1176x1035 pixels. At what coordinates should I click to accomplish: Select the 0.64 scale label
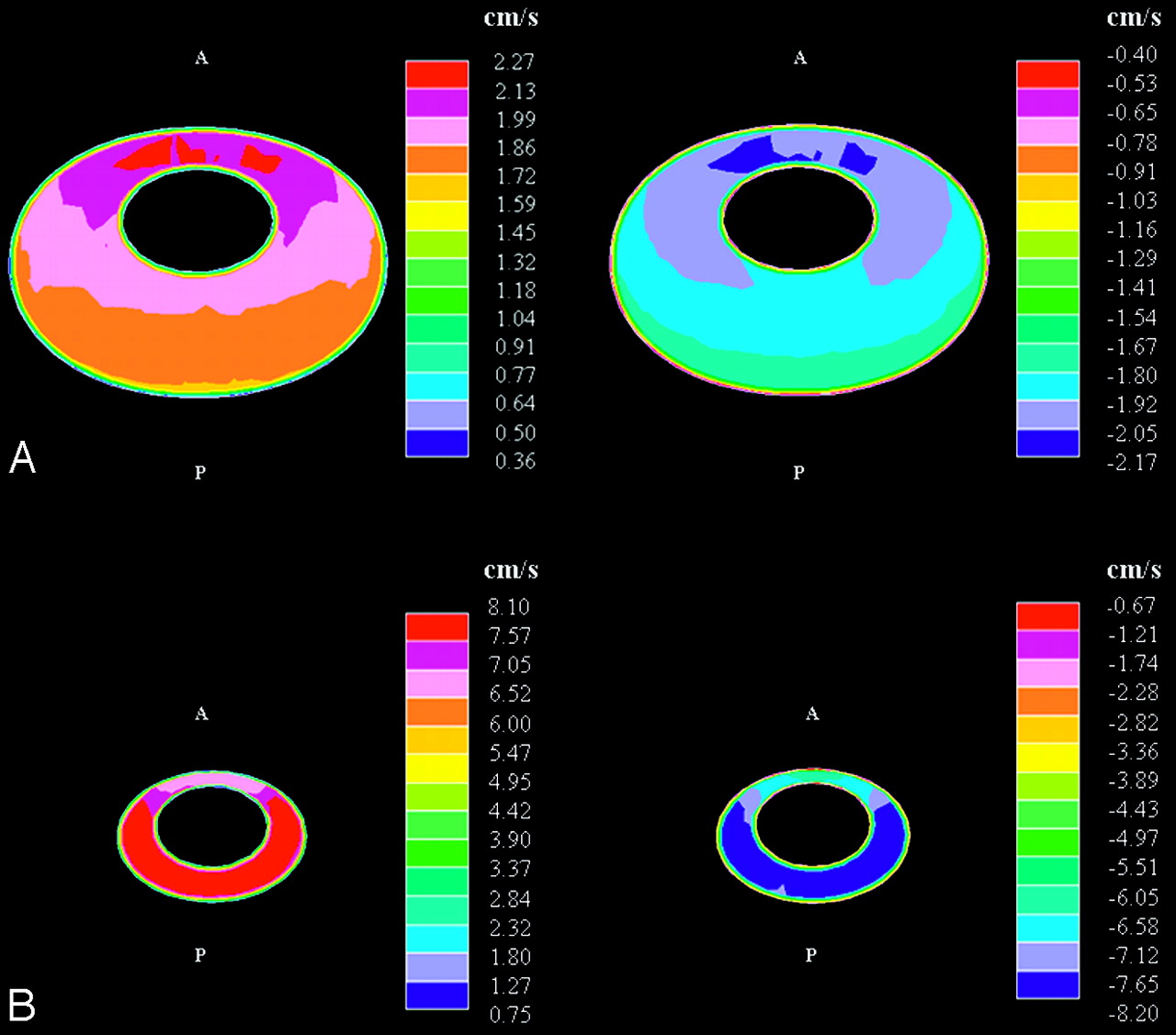point(514,403)
